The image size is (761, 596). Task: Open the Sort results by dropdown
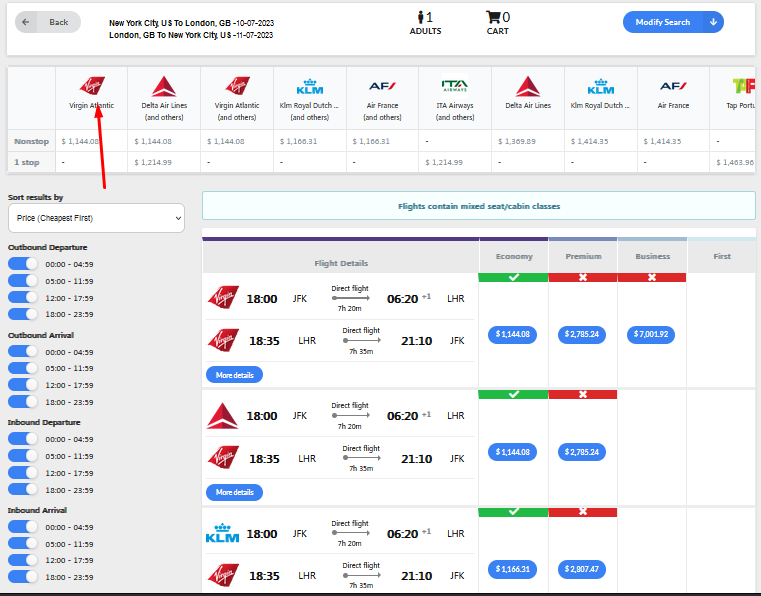coord(96,218)
